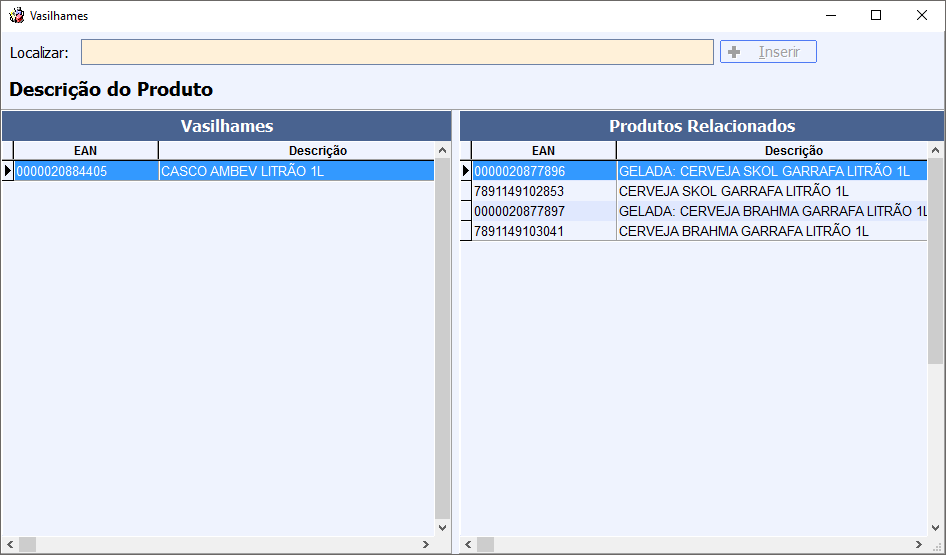Screen dimensions: 946x555
Task: Click row selector beside EAN 0000020877897
Action: tap(466, 211)
